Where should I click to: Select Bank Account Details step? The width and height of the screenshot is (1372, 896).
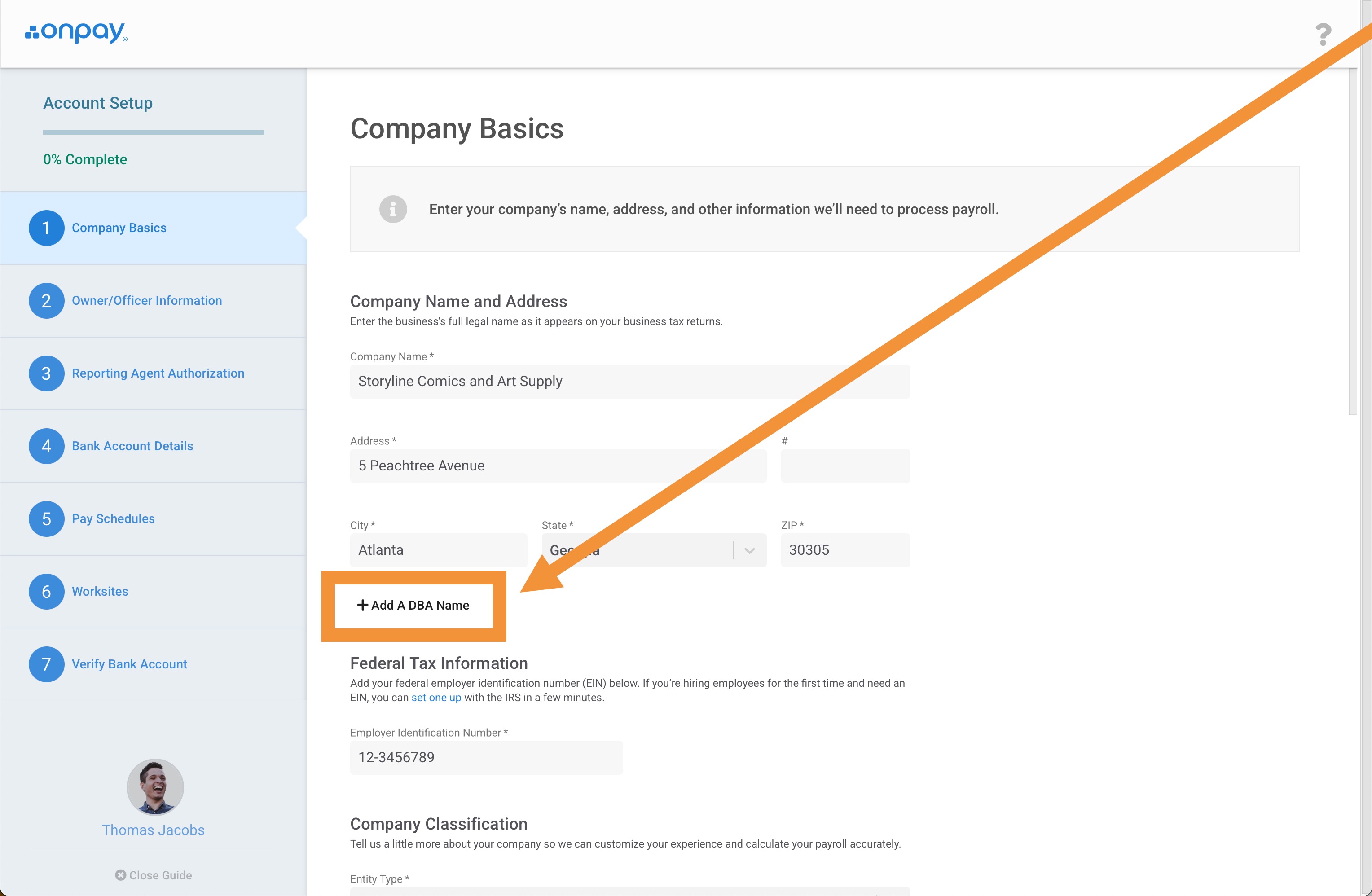pos(132,446)
